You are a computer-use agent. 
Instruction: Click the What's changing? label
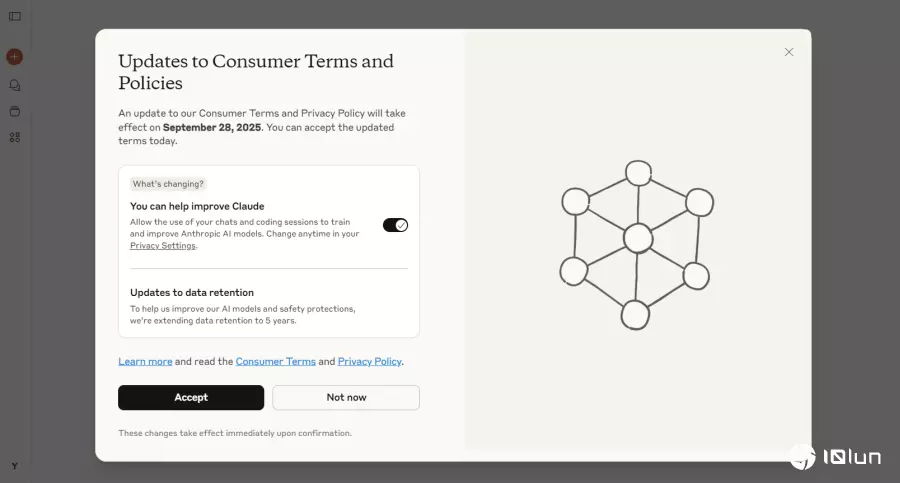168,184
